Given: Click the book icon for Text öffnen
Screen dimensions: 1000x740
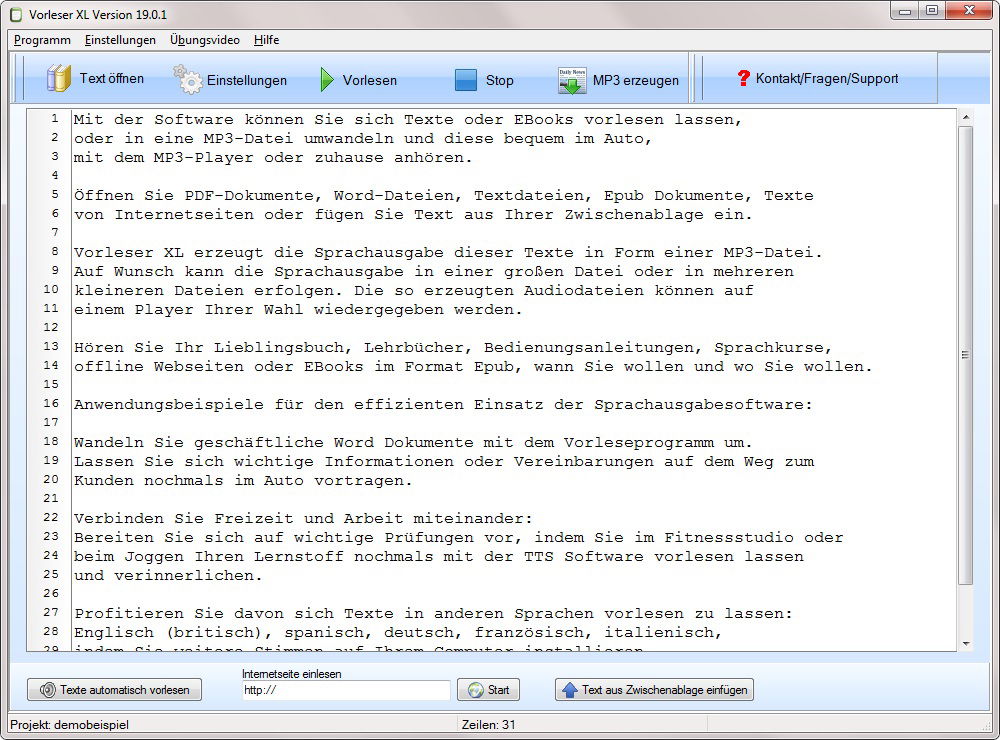Looking at the screenshot, I should tap(59, 79).
